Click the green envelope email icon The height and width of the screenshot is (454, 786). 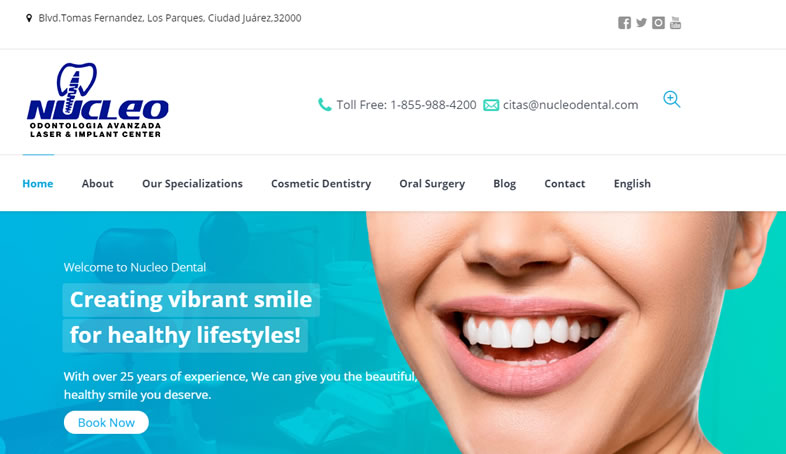491,105
